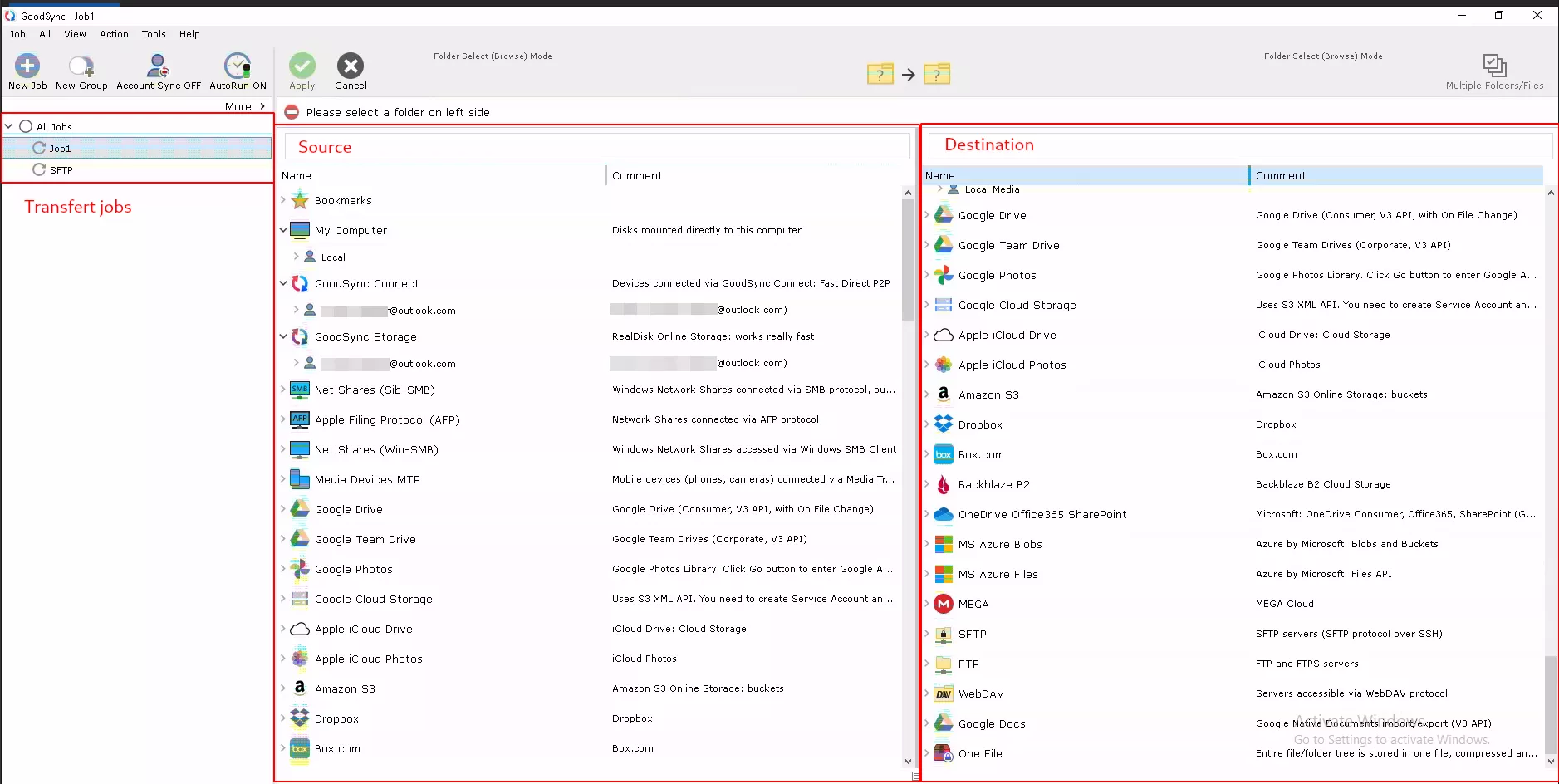The image size is (1559, 784).
Task: Collapse My Computer in Source tree
Action: 283,230
